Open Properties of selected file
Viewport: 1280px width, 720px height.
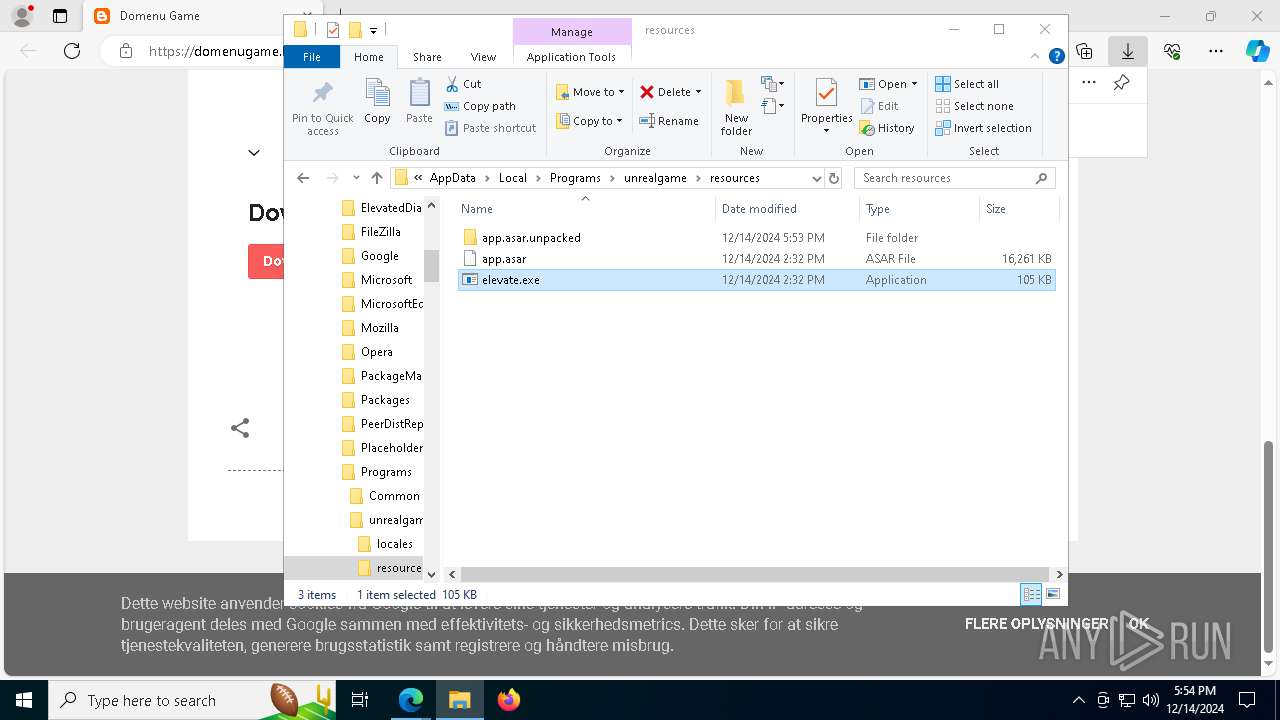[x=826, y=107]
